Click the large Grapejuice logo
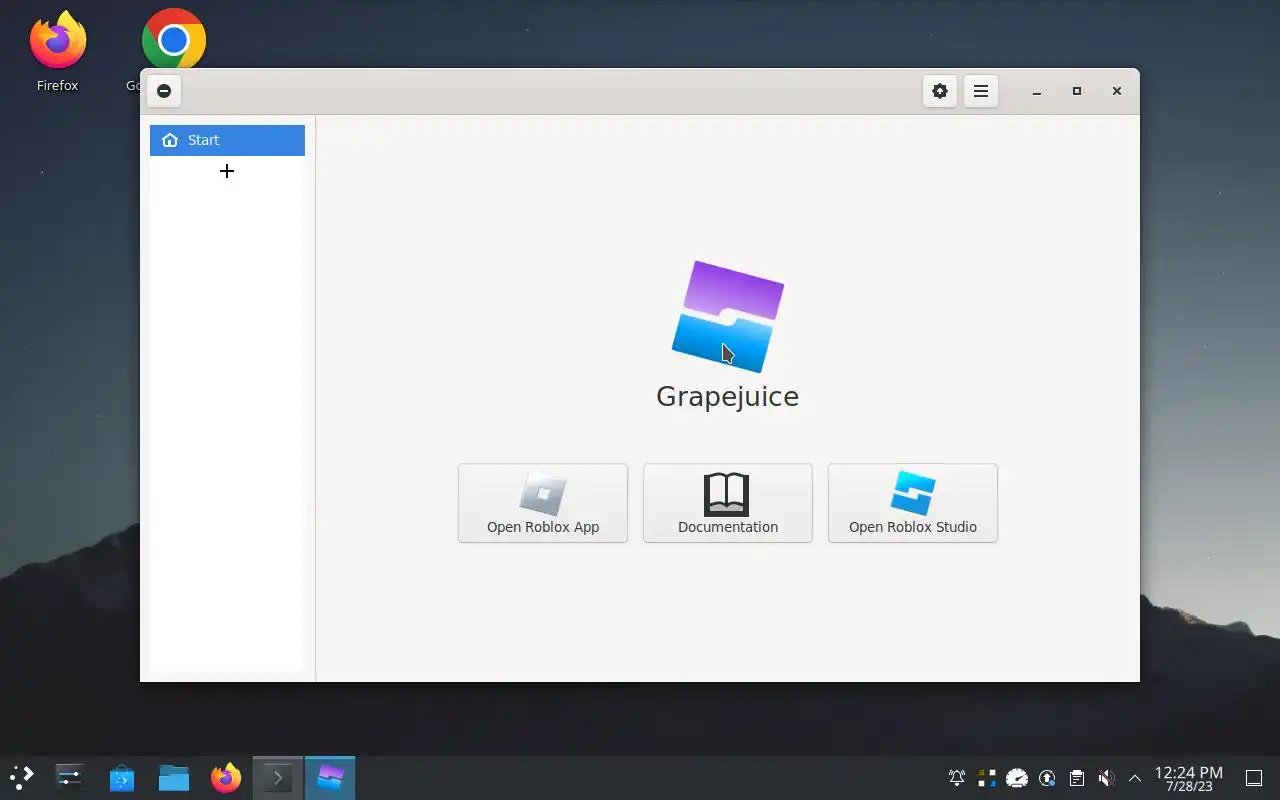Screen dimensions: 1280x800 tap(728, 317)
